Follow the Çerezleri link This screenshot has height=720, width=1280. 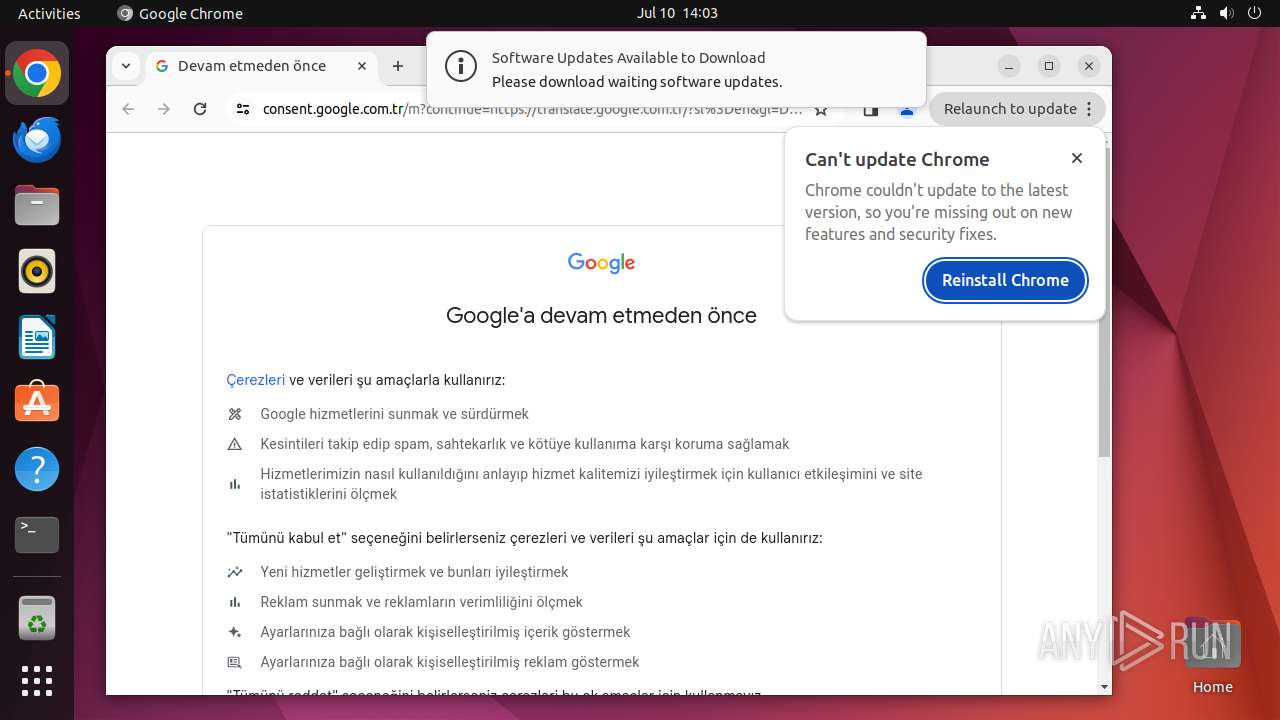[x=256, y=380]
